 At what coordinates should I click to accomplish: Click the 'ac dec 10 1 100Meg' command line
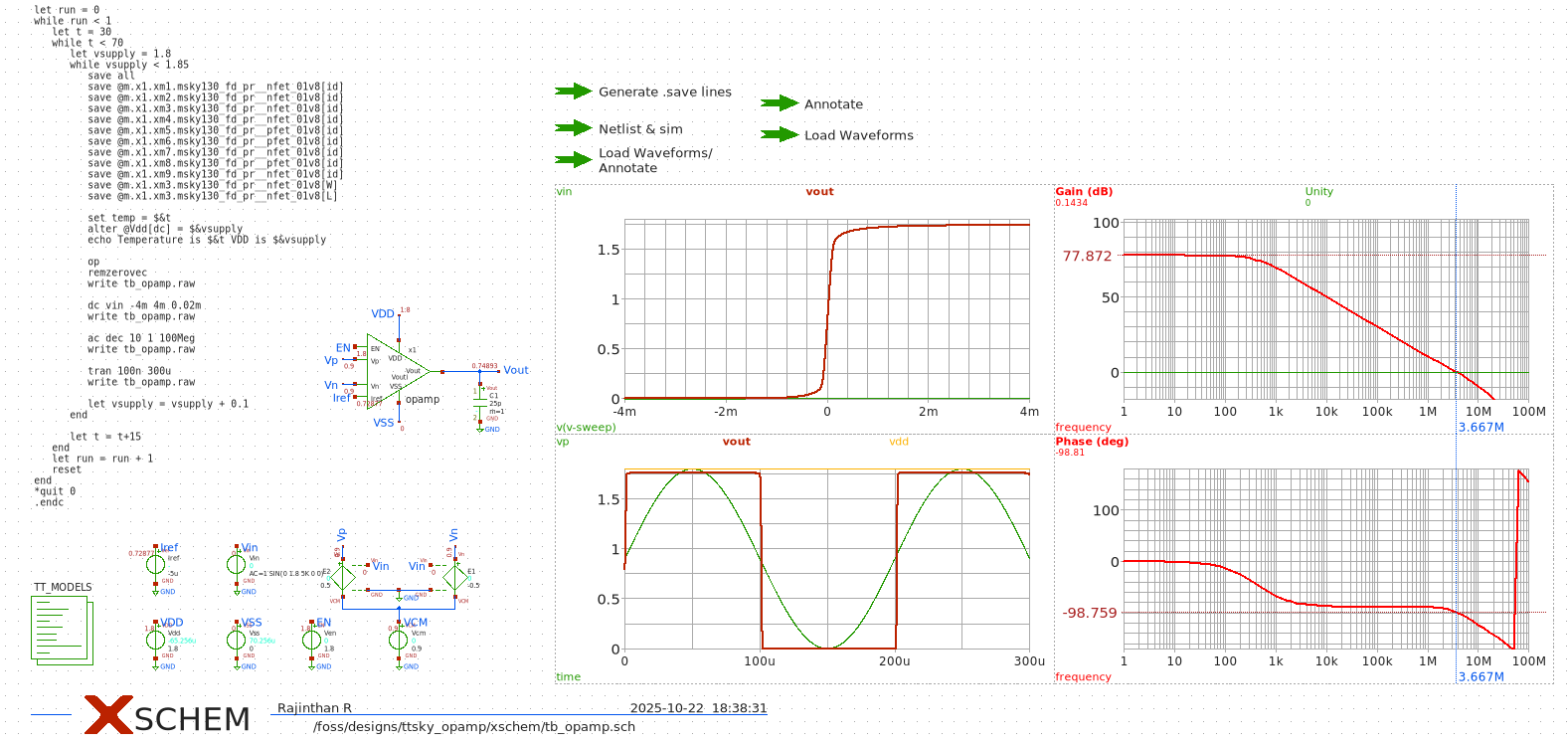pyautogui.click(x=141, y=338)
